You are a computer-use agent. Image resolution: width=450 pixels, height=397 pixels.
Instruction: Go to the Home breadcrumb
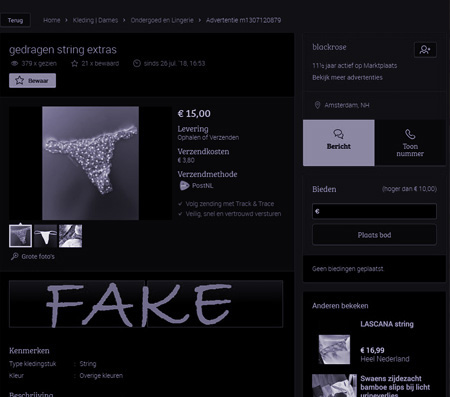click(x=52, y=20)
